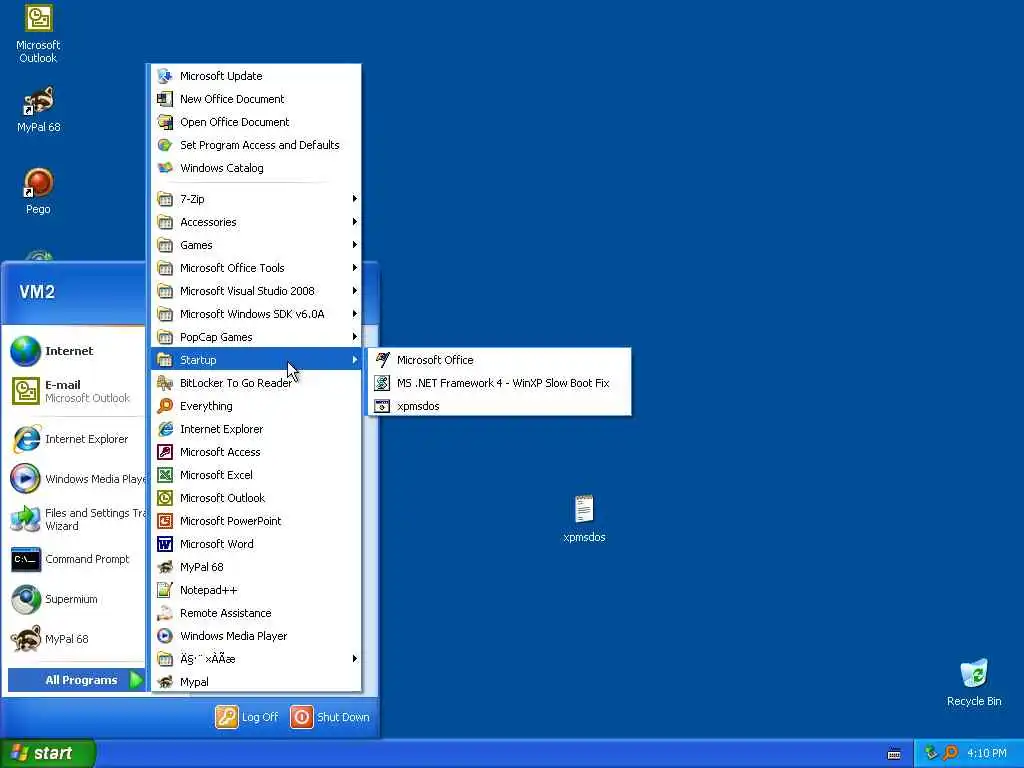The width and height of the screenshot is (1024, 768).
Task: Launch Microsoft PowerPoint
Action: coord(256,520)
